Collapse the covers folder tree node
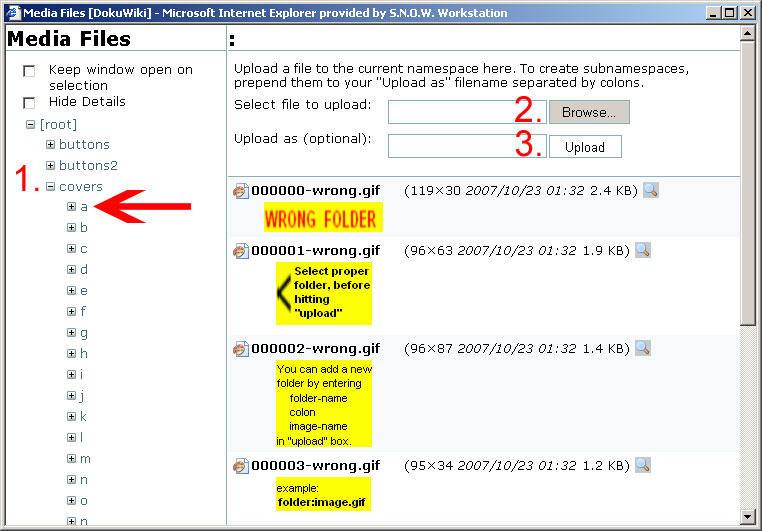The height and width of the screenshot is (531, 762). tap(50, 186)
